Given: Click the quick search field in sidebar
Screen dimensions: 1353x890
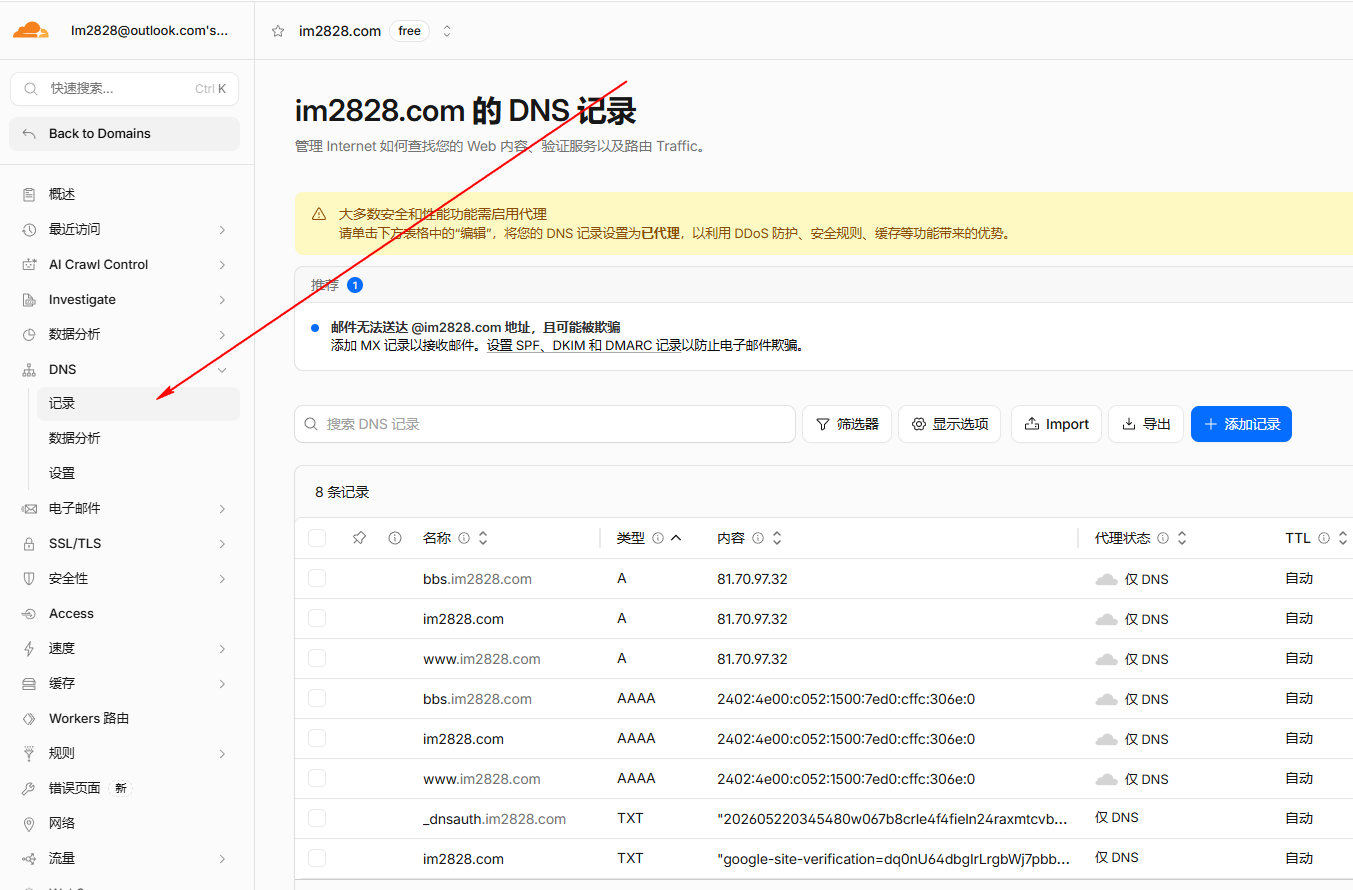Looking at the screenshot, I should (125, 88).
